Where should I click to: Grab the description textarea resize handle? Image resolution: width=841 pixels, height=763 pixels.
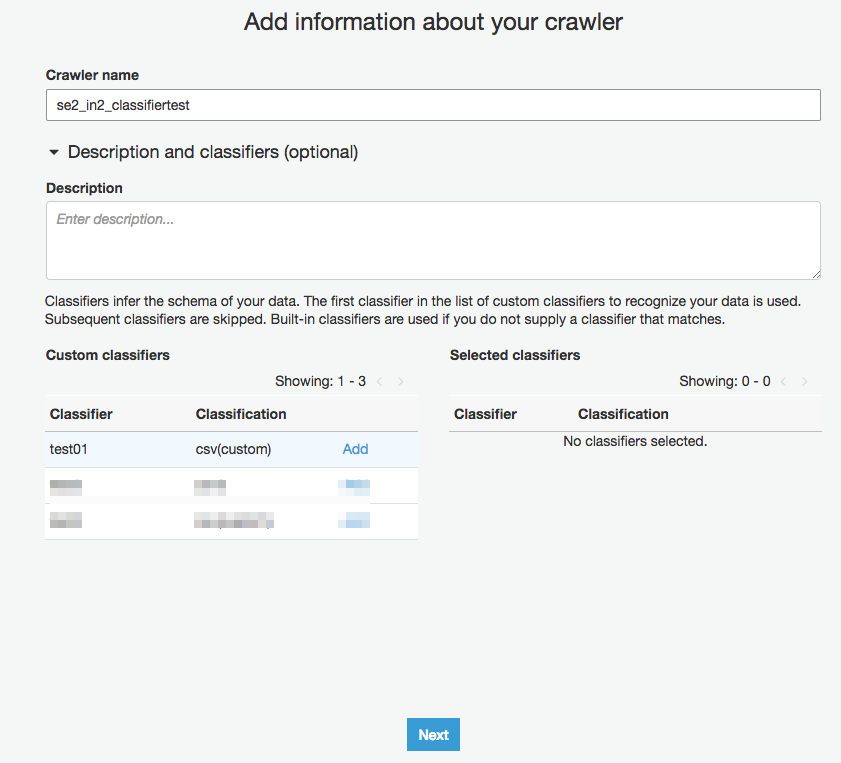pyautogui.click(x=816, y=275)
